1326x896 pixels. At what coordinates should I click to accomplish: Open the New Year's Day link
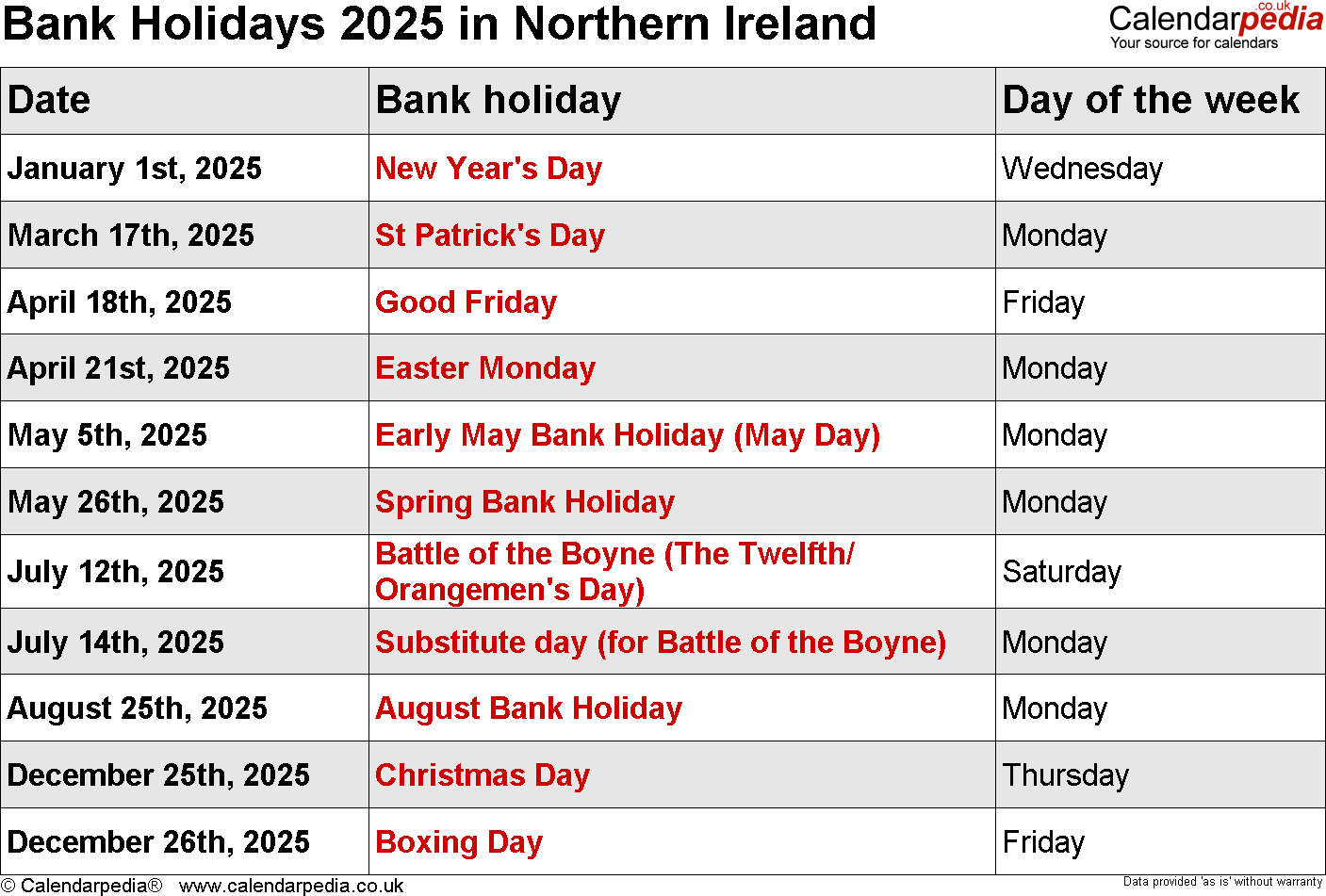(488, 169)
